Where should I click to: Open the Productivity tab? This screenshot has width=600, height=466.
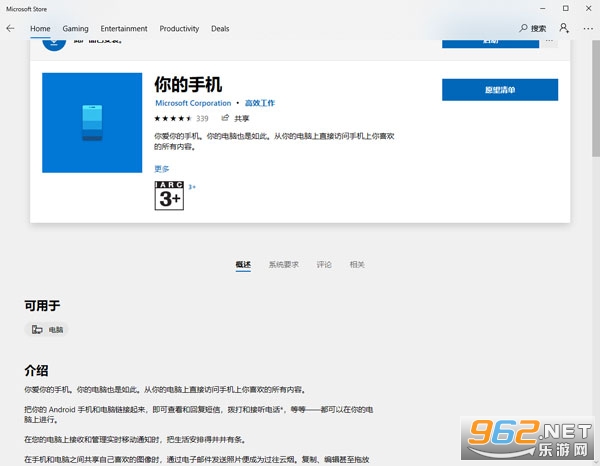(x=179, y=29)
